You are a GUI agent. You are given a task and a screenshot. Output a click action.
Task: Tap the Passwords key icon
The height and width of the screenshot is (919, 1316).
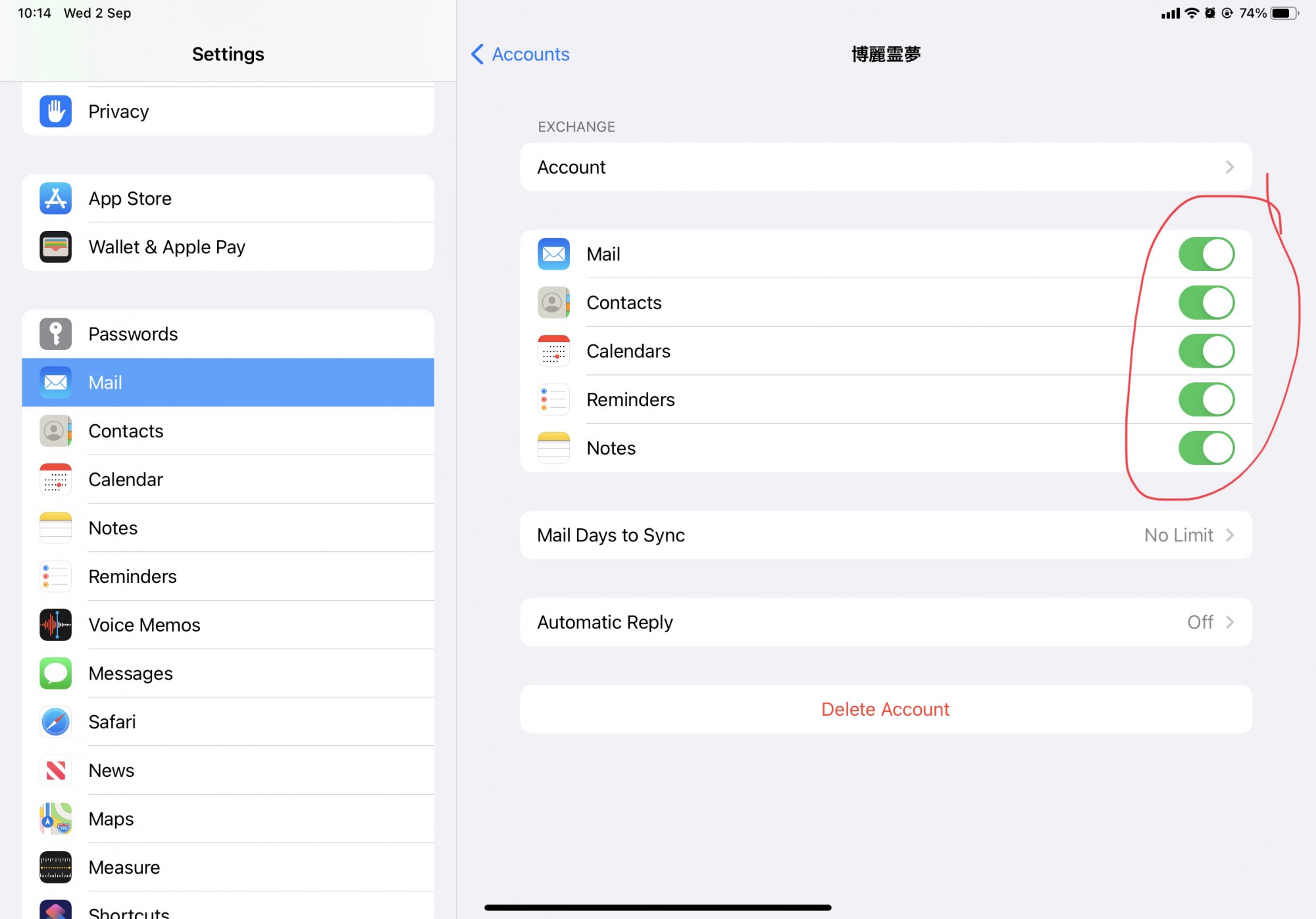pos(55,334)
